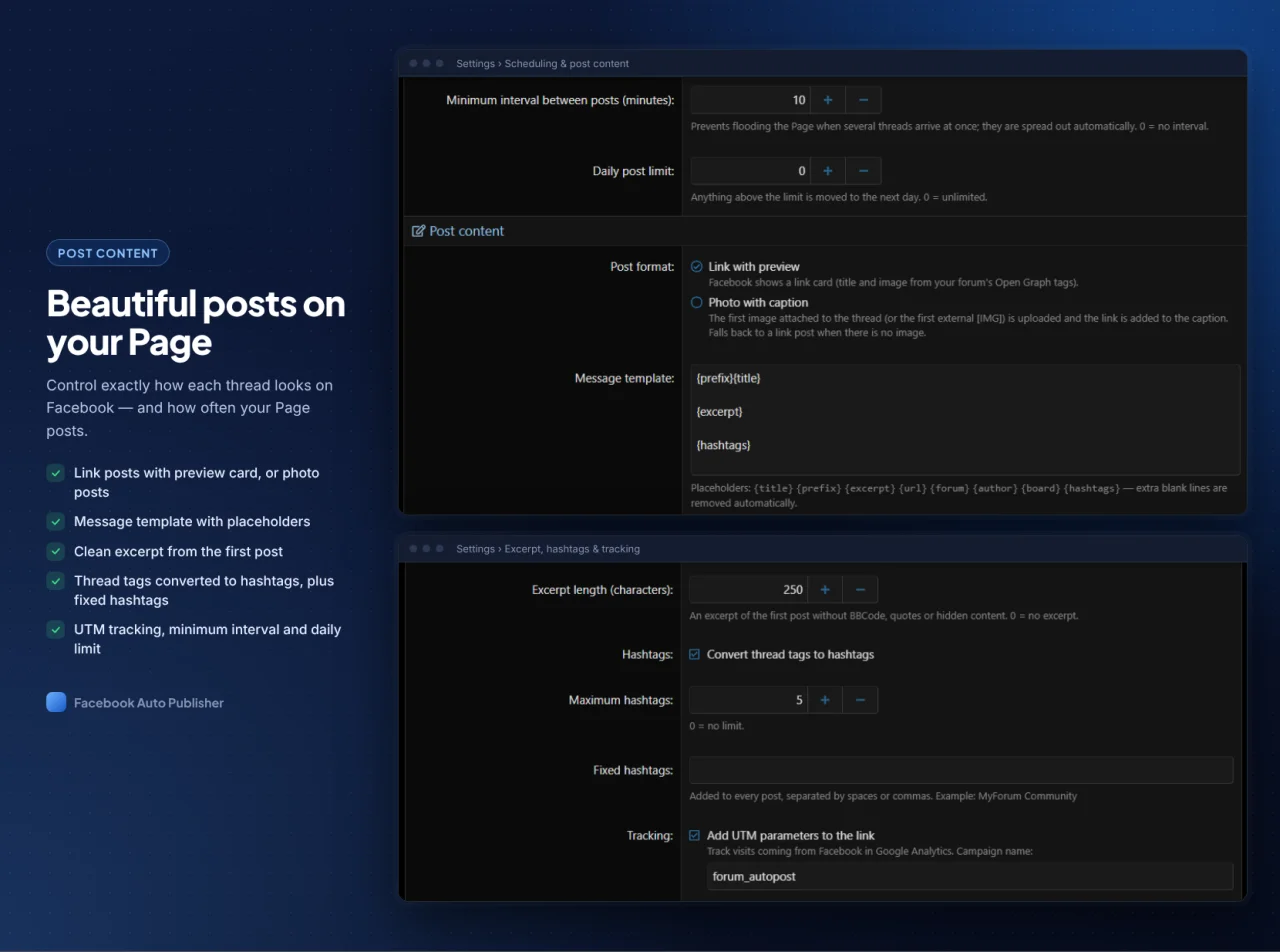The height and width of the screenshot is (952, 1280).
Task: Click 'Settings › Excerpt, hashtags & tracking' title
Action: click(548, 549)
